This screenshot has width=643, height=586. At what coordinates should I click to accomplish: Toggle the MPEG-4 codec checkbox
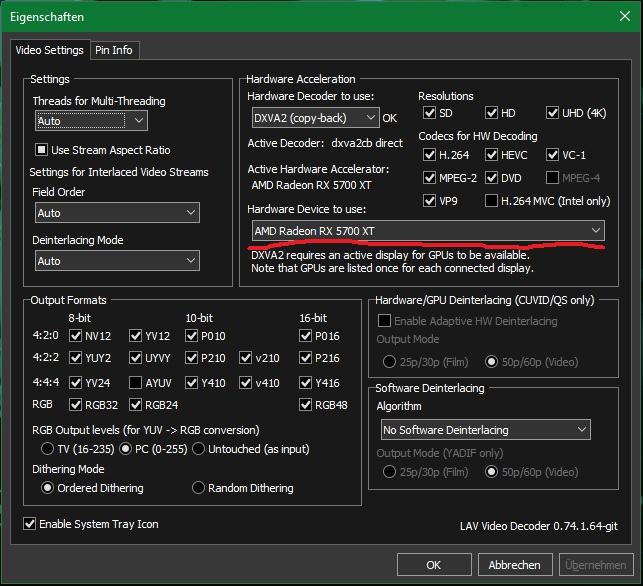[x=552, y=178]
